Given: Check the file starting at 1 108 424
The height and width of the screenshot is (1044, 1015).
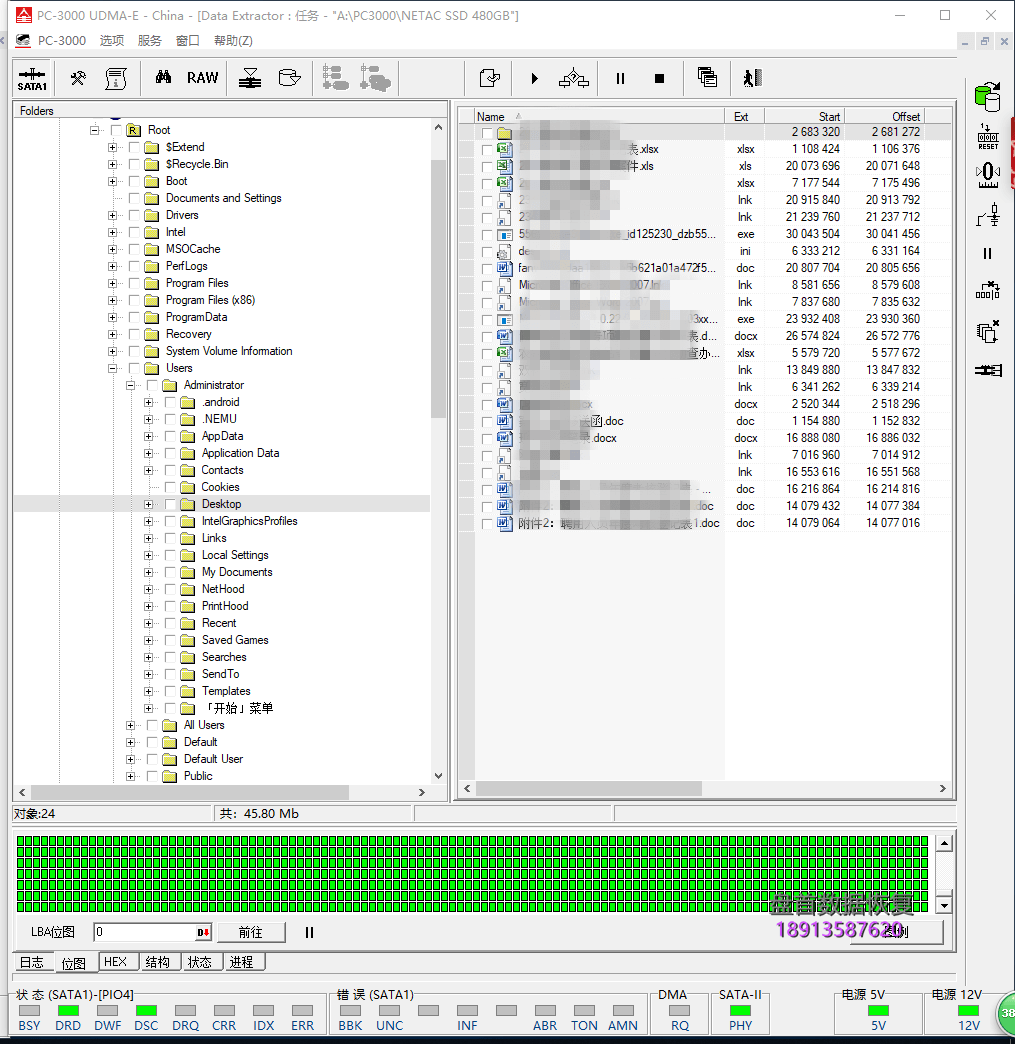Looking at the screenshot, I should click(x=487, y=150).
